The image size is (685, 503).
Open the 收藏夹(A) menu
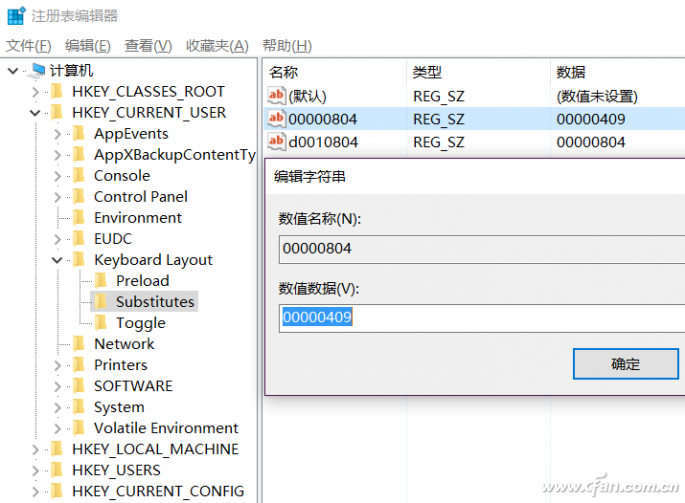tap(217, 45)
